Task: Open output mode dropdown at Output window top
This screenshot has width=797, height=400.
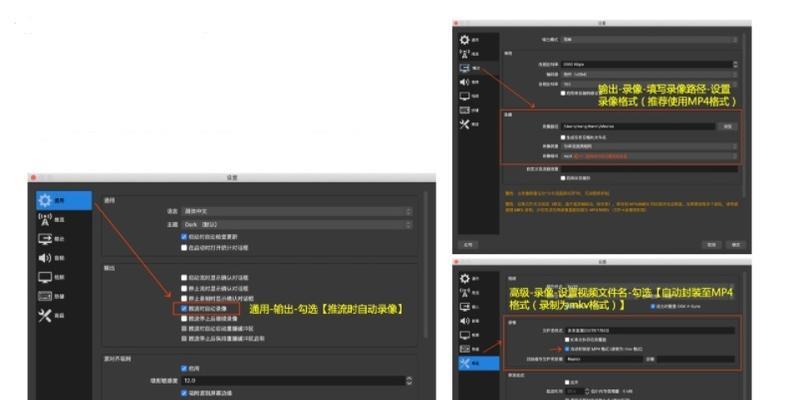Action: coord(649,39)
